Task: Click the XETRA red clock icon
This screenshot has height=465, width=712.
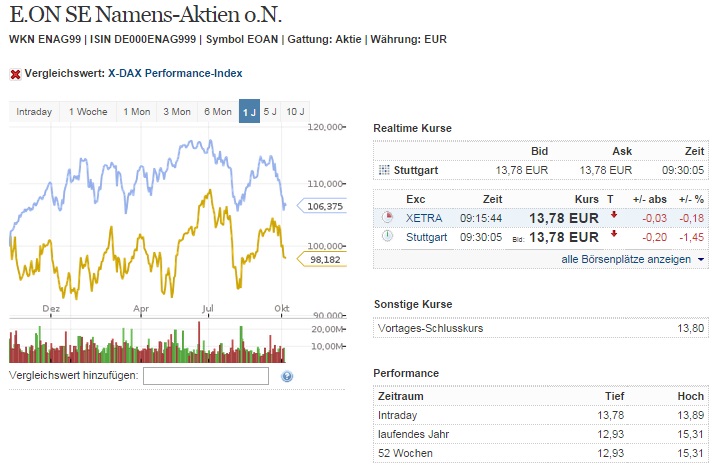Action: click(x=387, y=217)
